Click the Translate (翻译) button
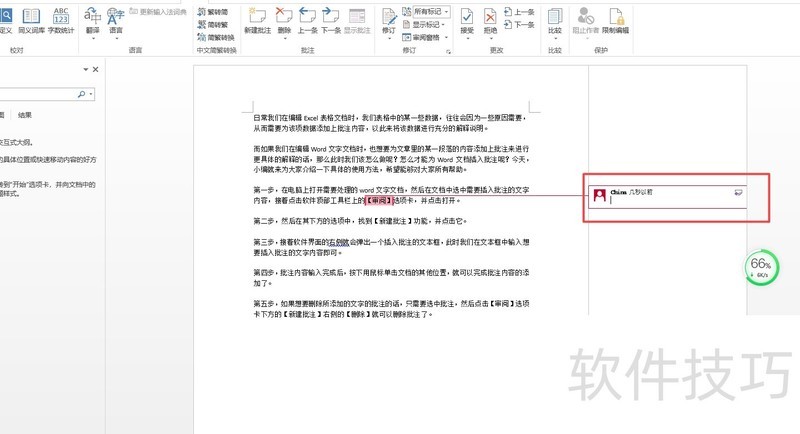Viewport: 800px width, 434px height. pos(92,19)
